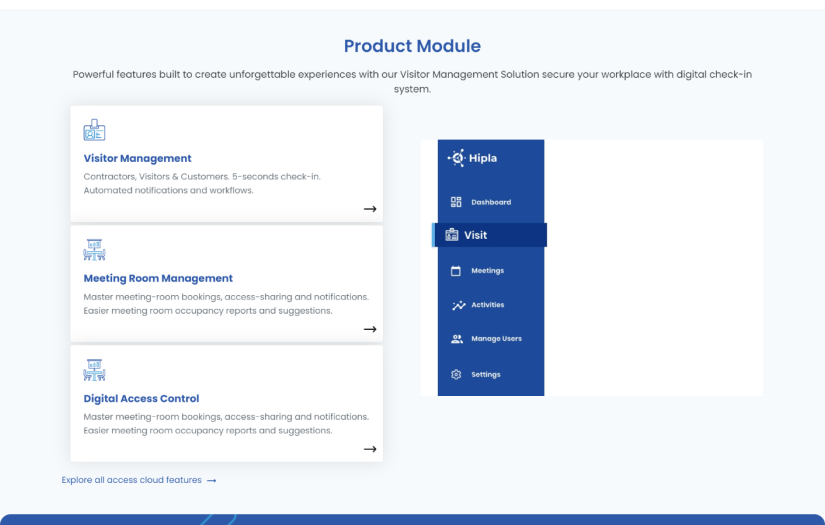Click the Visit badge icon in sidebar

click(452, 235)
